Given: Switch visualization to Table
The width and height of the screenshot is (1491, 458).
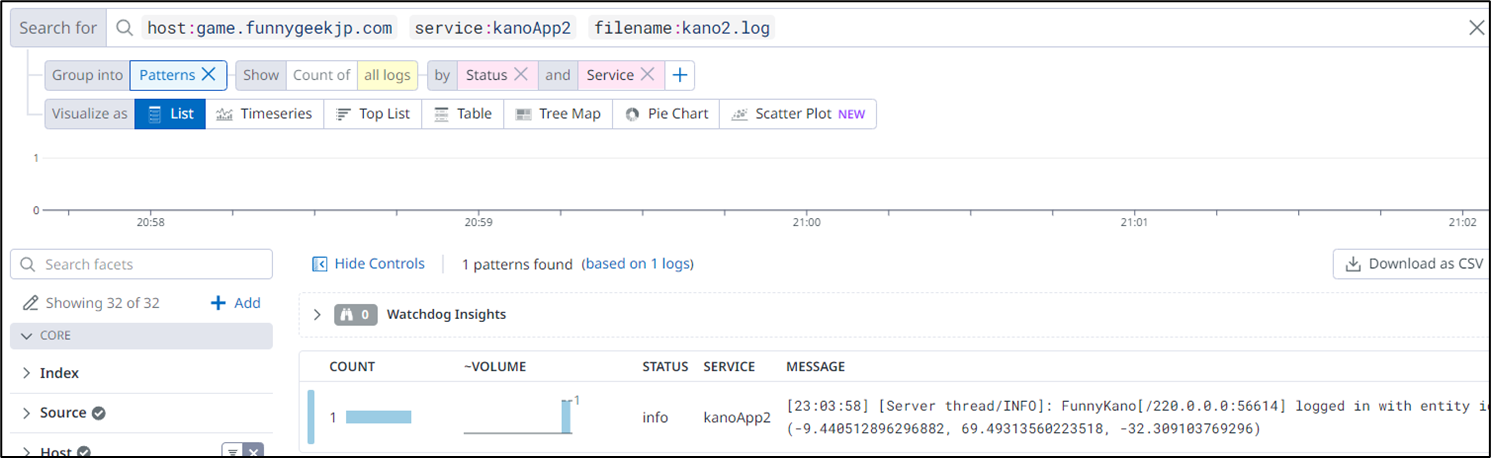Looking at the screenshot, I should [463, 114].
